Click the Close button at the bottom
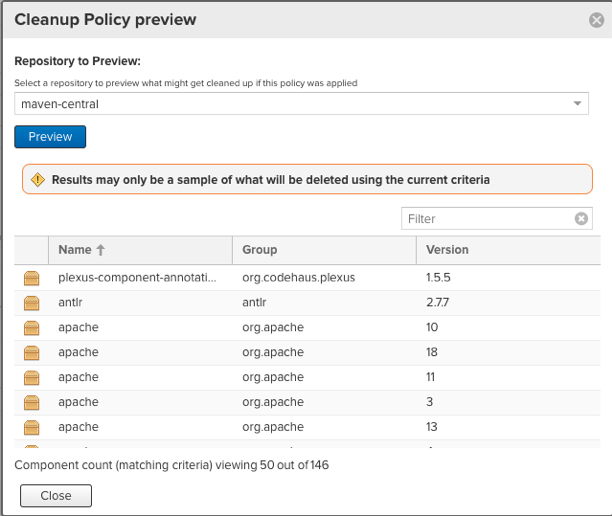Image resolution: width=612 pixels, height=516 pixels. 56,496
